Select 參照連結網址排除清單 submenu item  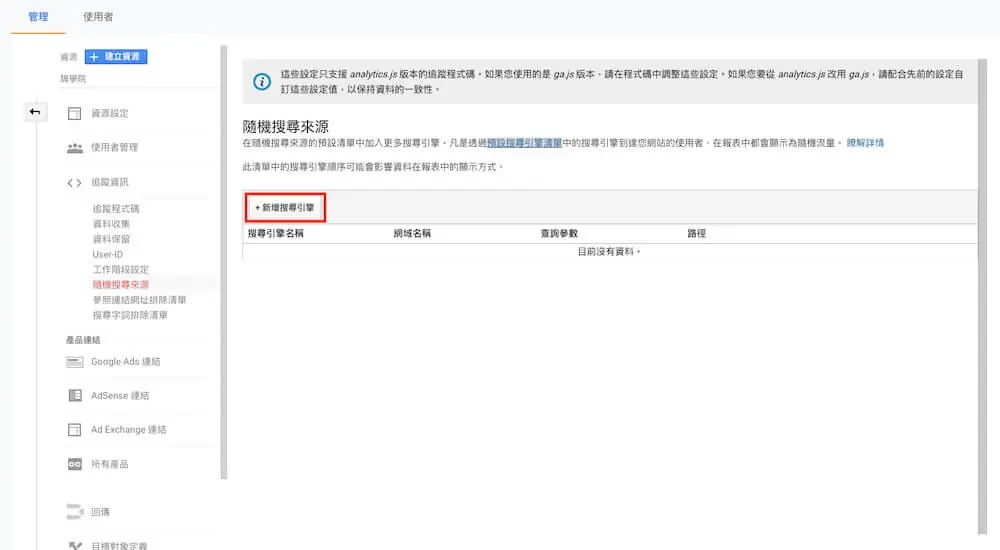pos(139,300)
